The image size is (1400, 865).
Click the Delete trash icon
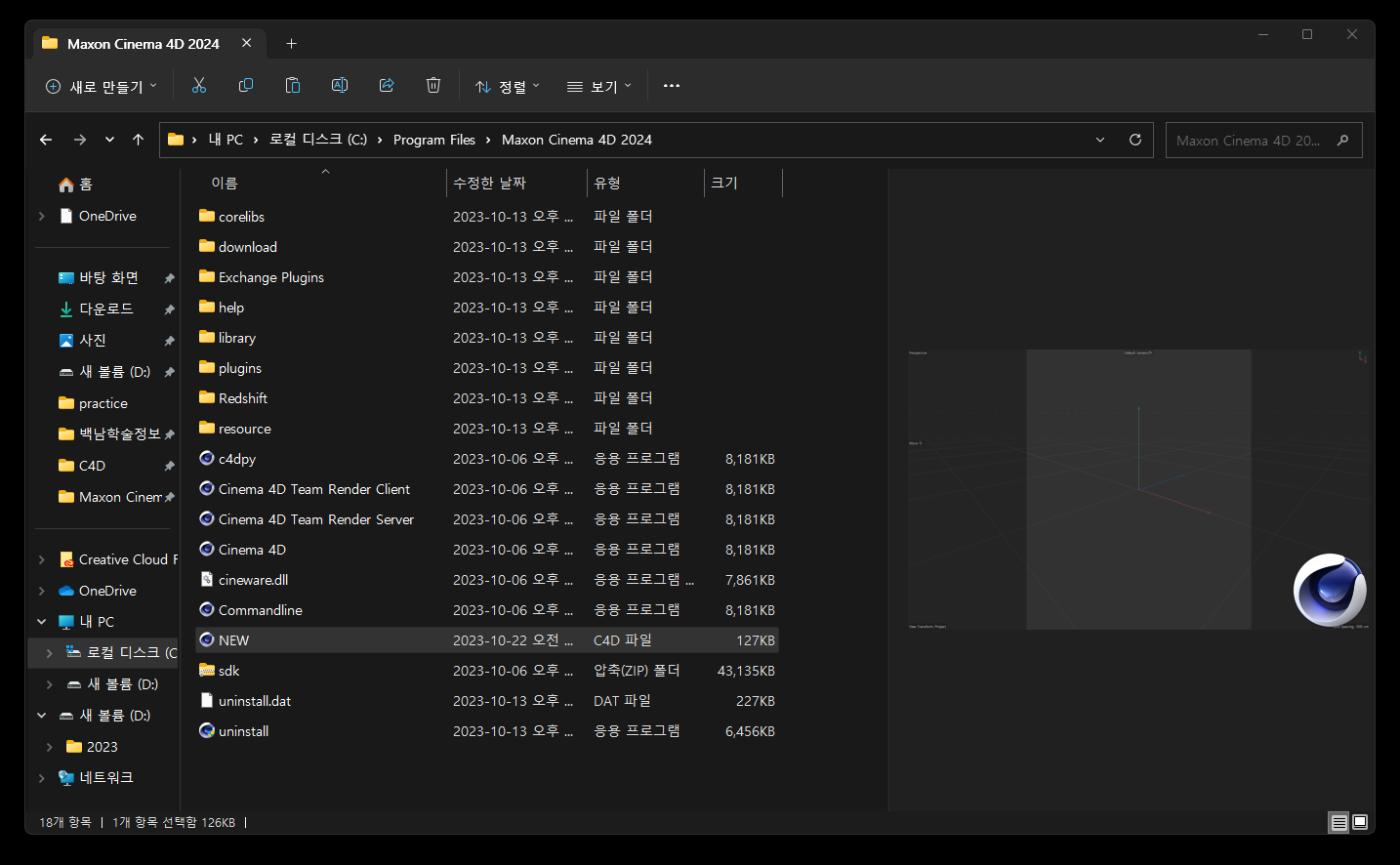point(433,86)
